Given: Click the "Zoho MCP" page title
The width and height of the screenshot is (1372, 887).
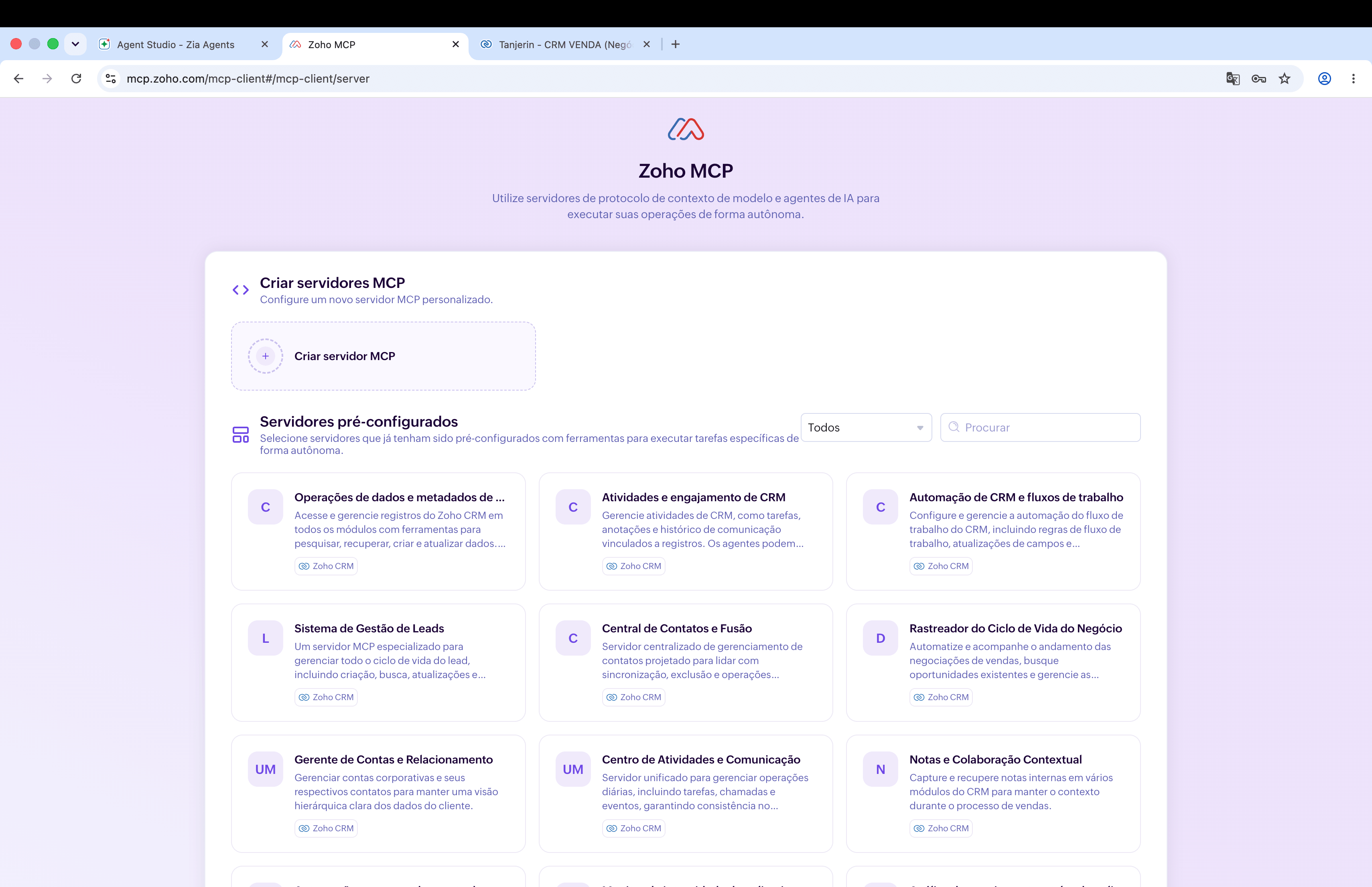Looking at the screenshot, I should coord(686,170).
